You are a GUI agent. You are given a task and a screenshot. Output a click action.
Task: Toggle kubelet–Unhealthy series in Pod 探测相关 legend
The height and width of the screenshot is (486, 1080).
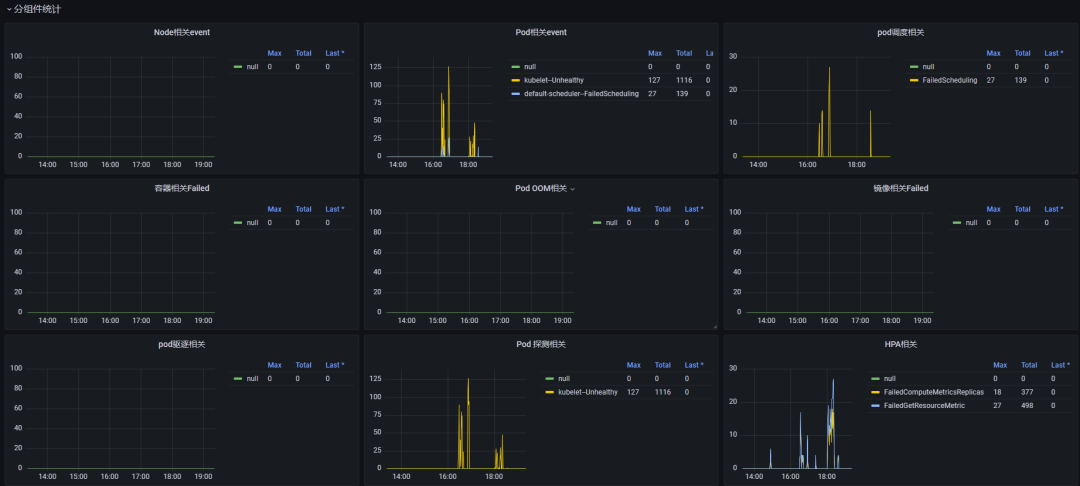point(588,392)
